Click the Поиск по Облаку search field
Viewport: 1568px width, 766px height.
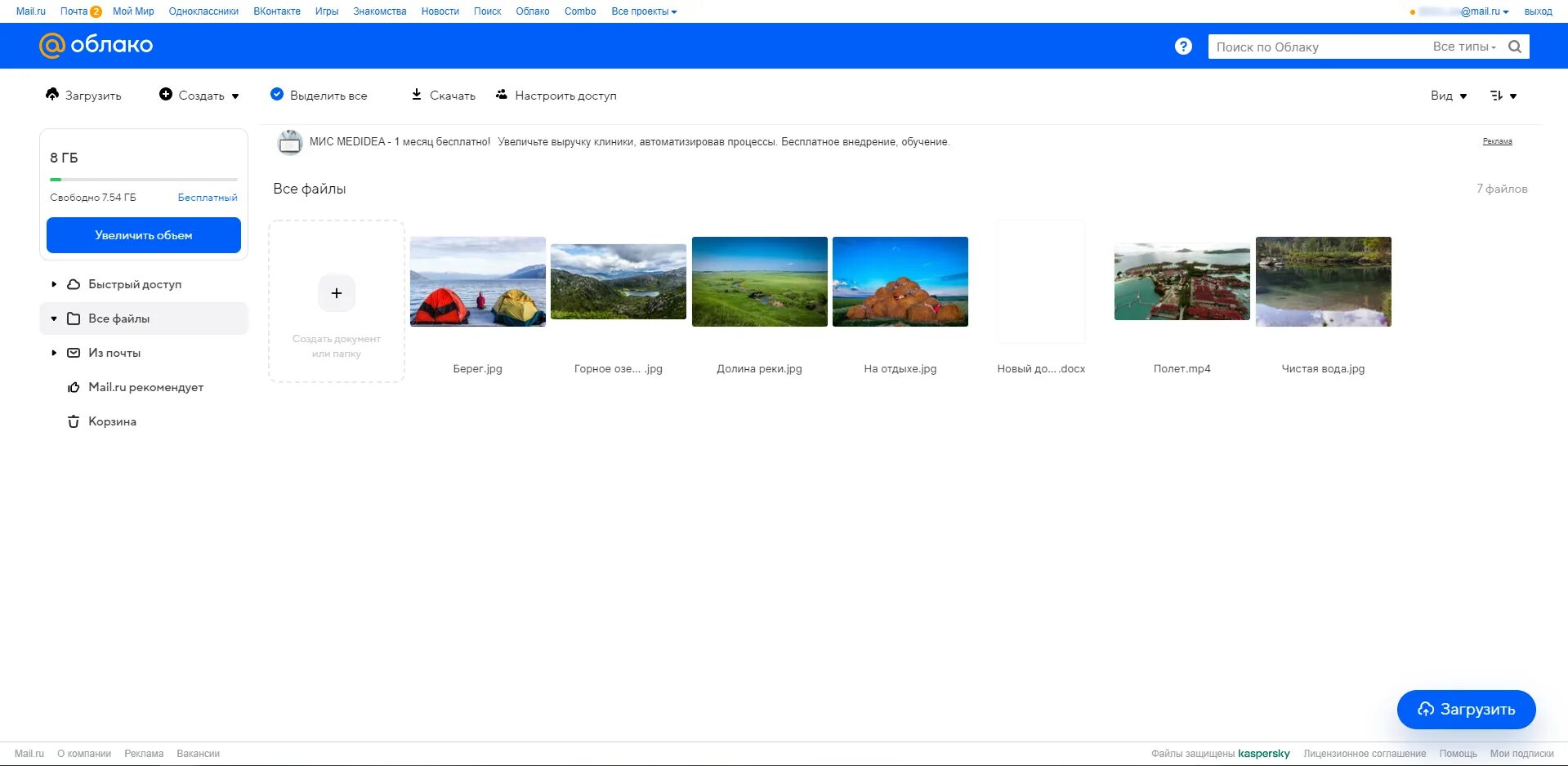click(1317, 47)
